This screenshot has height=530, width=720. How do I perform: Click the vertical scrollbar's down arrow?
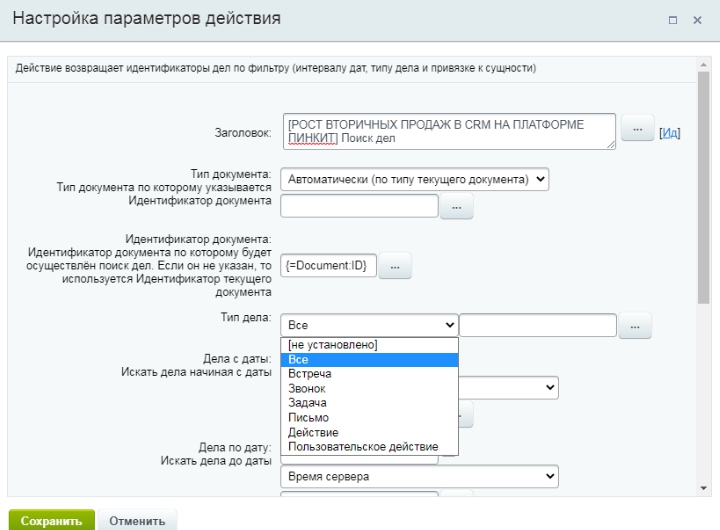pos(704,488)
